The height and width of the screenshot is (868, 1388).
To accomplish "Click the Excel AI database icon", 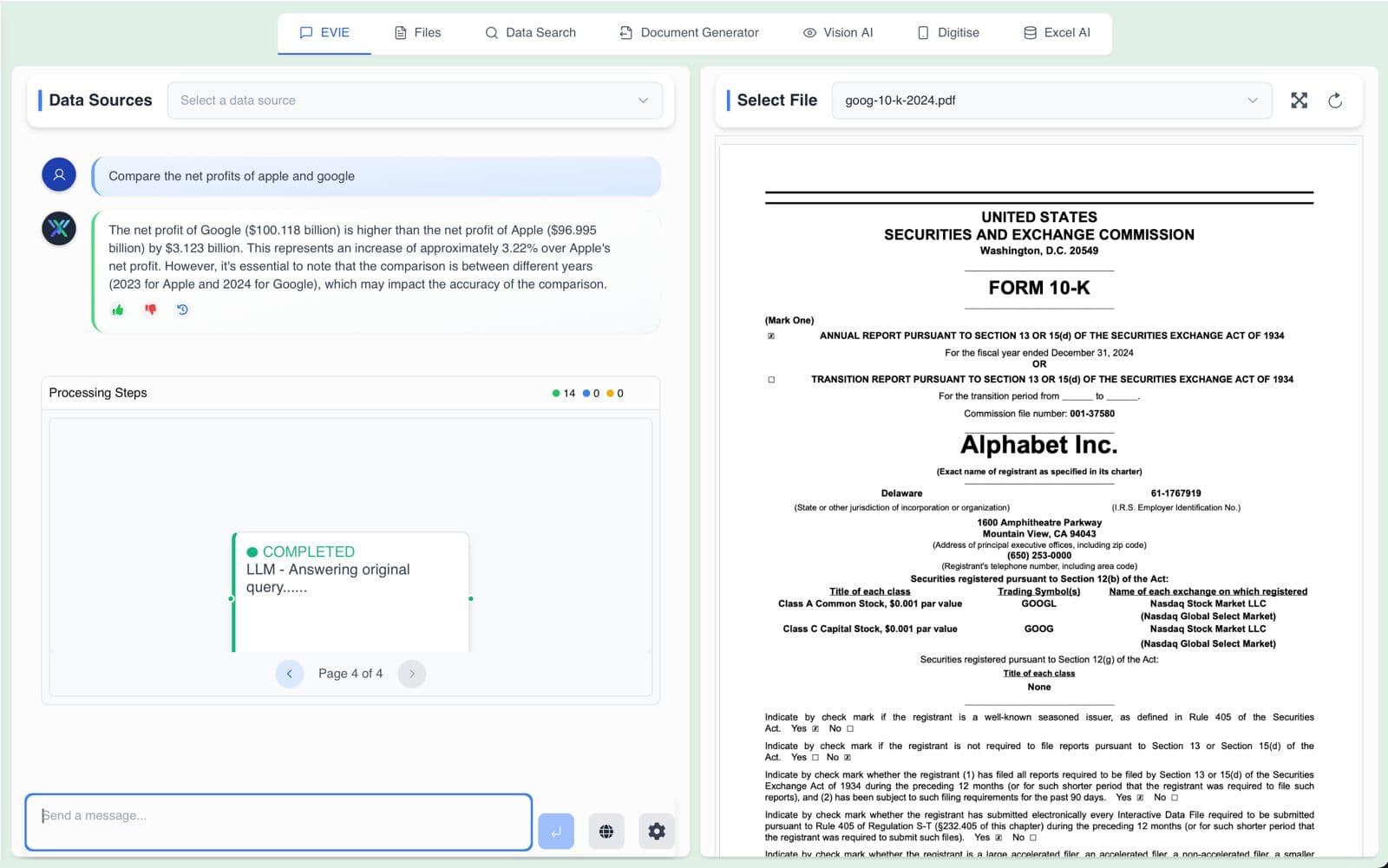I will pos(1031,33).
